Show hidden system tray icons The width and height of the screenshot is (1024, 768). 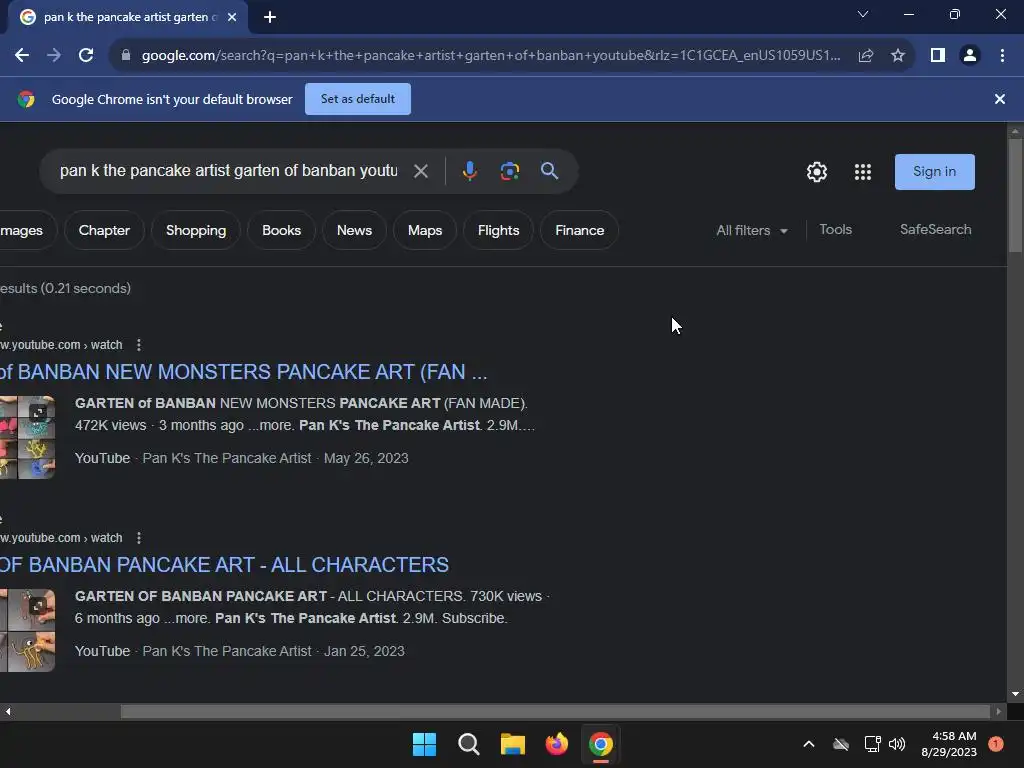808,744
